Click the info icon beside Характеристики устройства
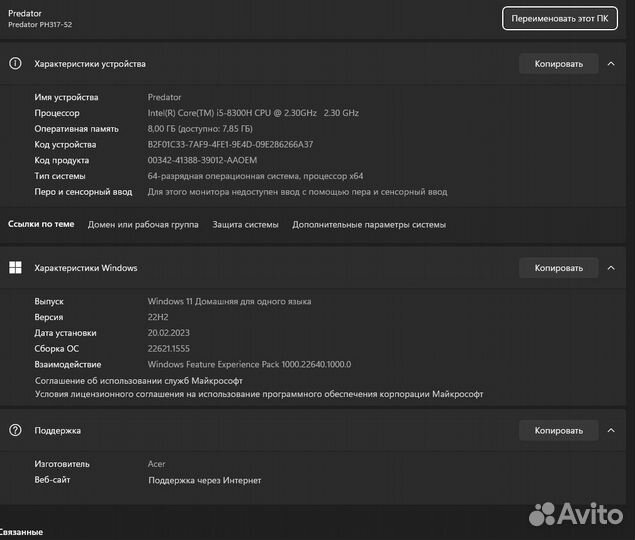 tap(15, 64)
